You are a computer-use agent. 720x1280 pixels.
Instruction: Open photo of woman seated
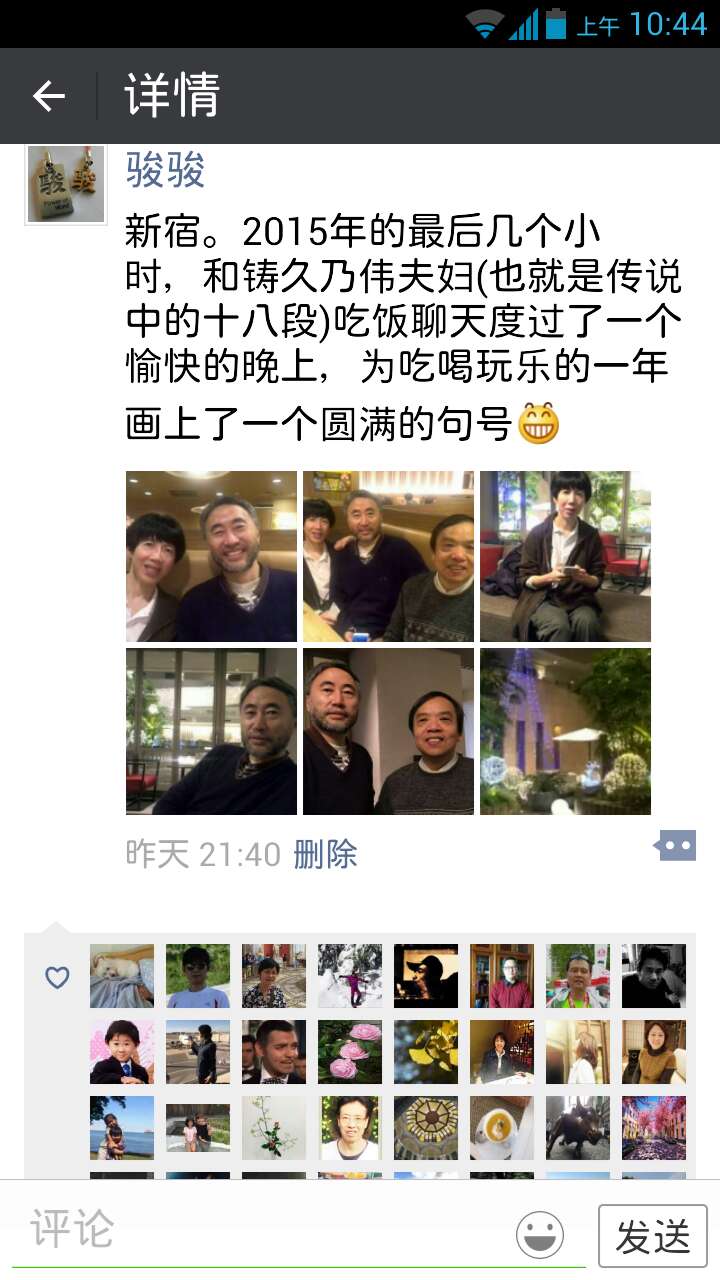tap(565, 556)
